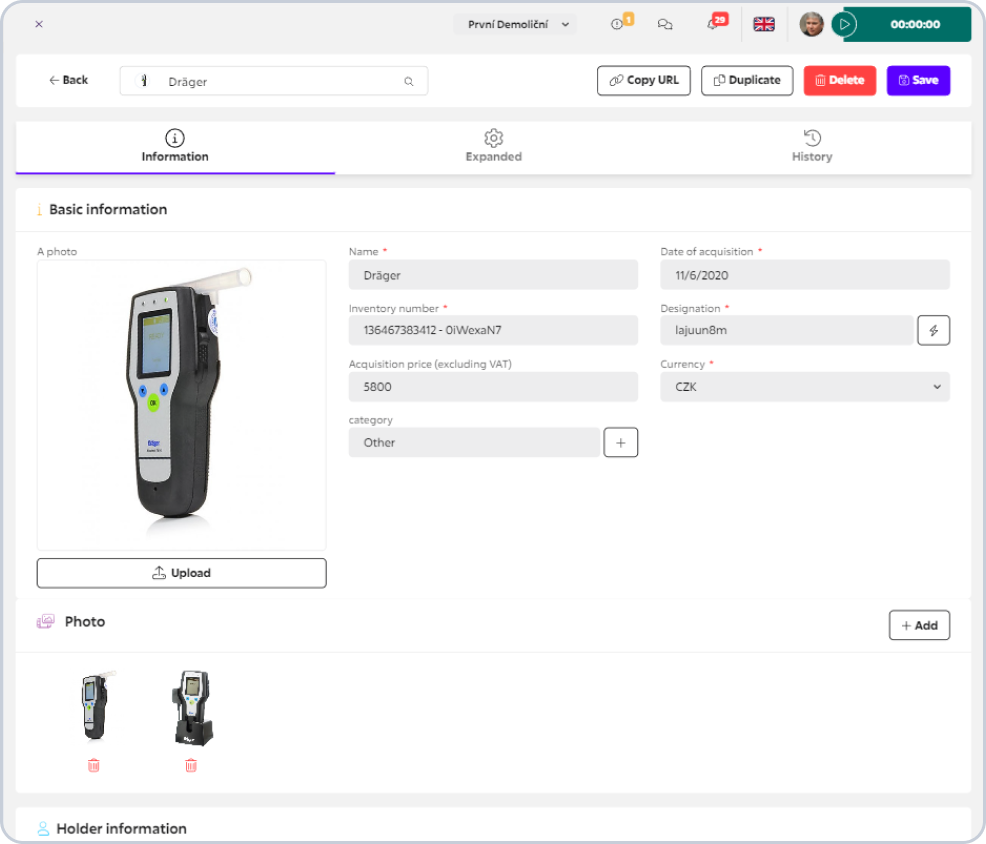Click the Copy URL button
Viewport: 986px width, 844px height.
(x=644, y=81)
